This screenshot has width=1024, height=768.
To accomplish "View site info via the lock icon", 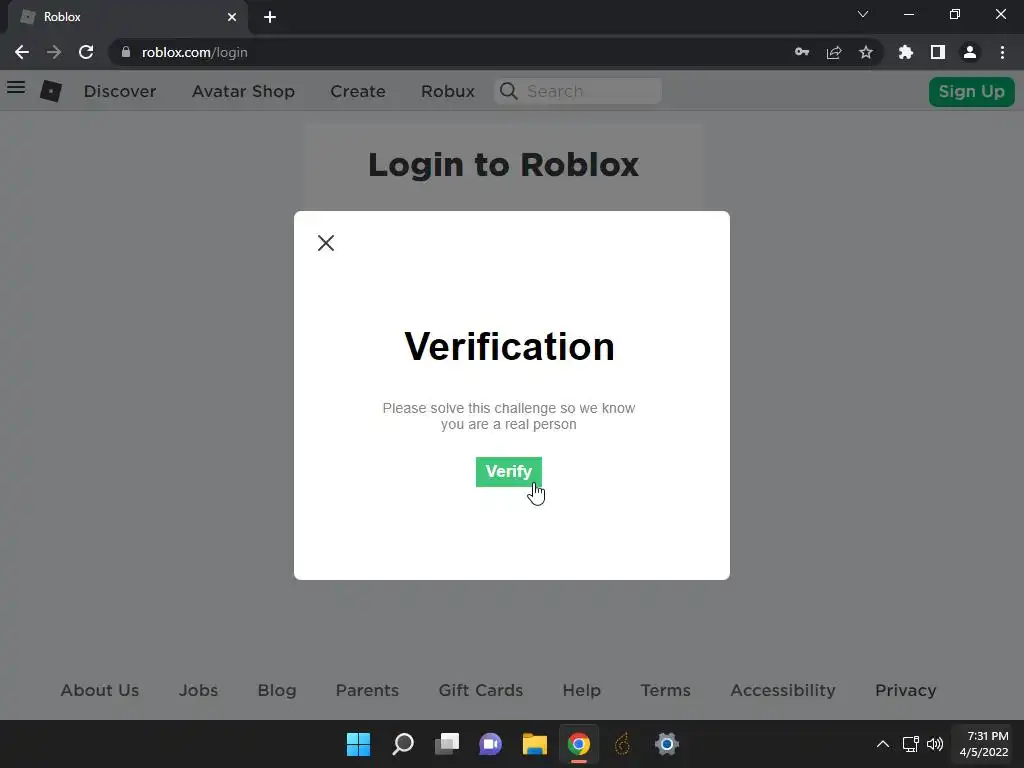I will click(126, 52).
